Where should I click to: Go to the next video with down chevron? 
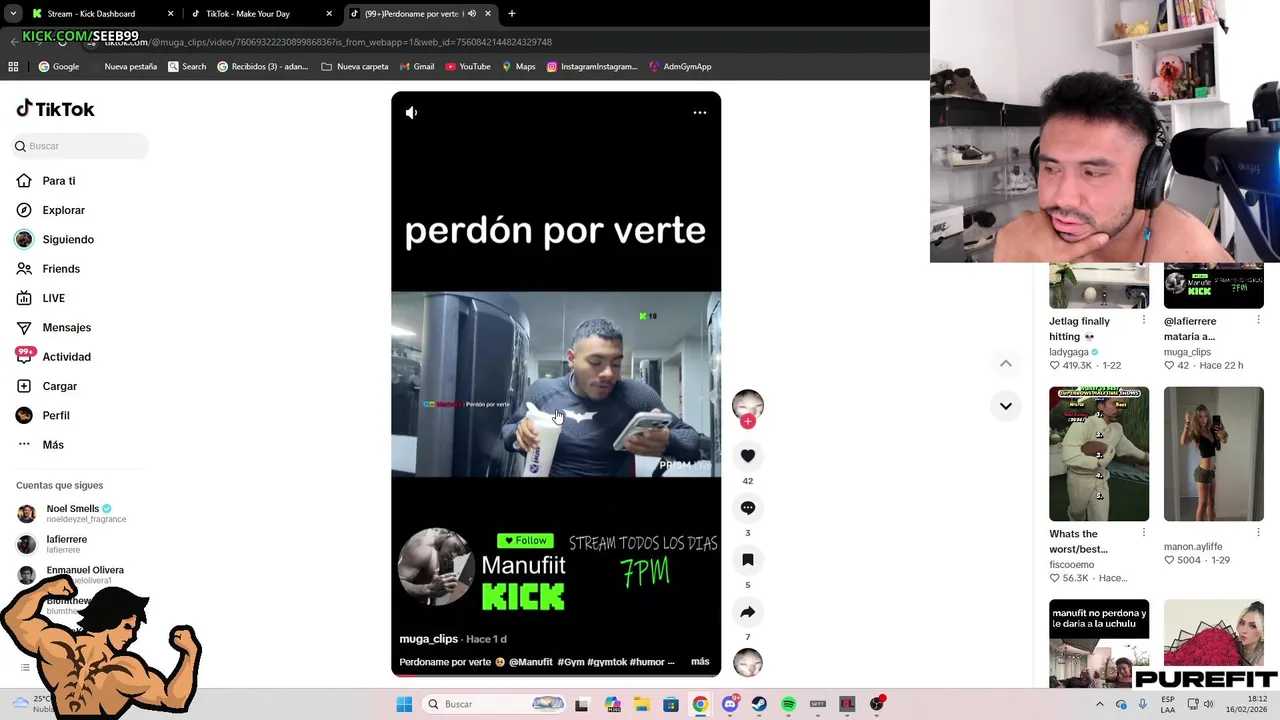click(x=1006, y=406)
